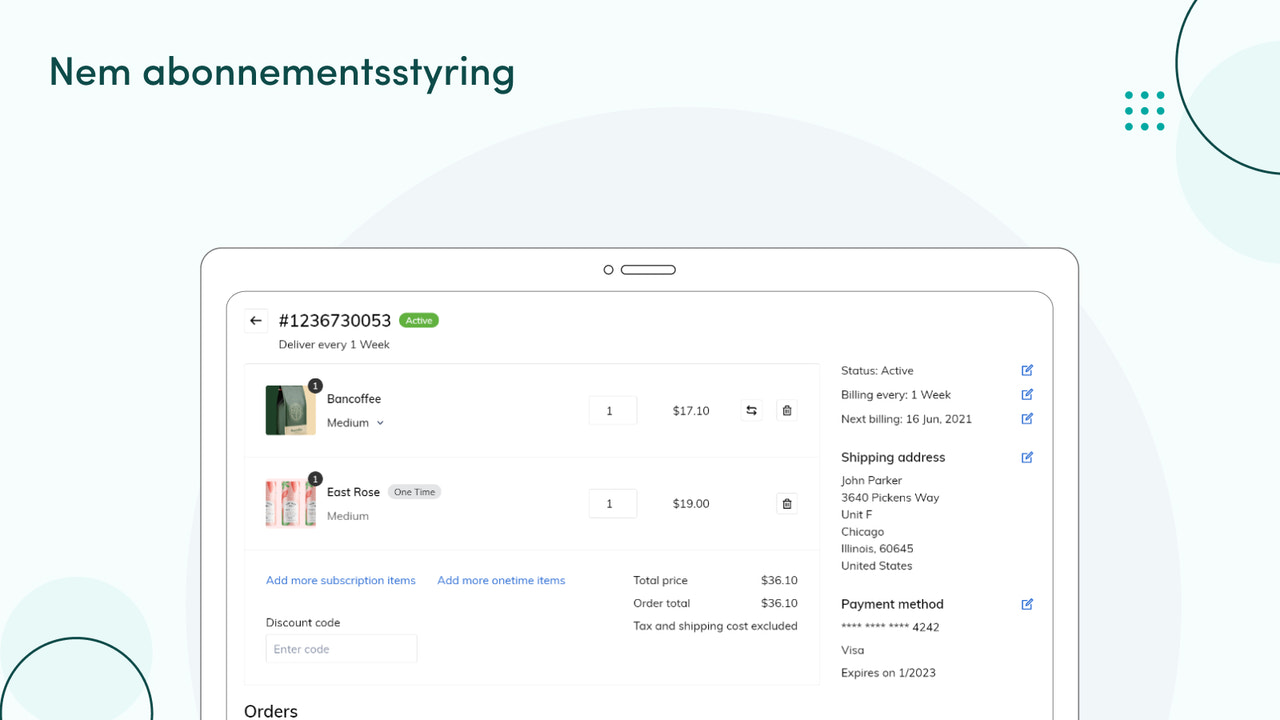Click the East Rose quantity field
This screenshot has height=720, width=1280.
[613, 503]
